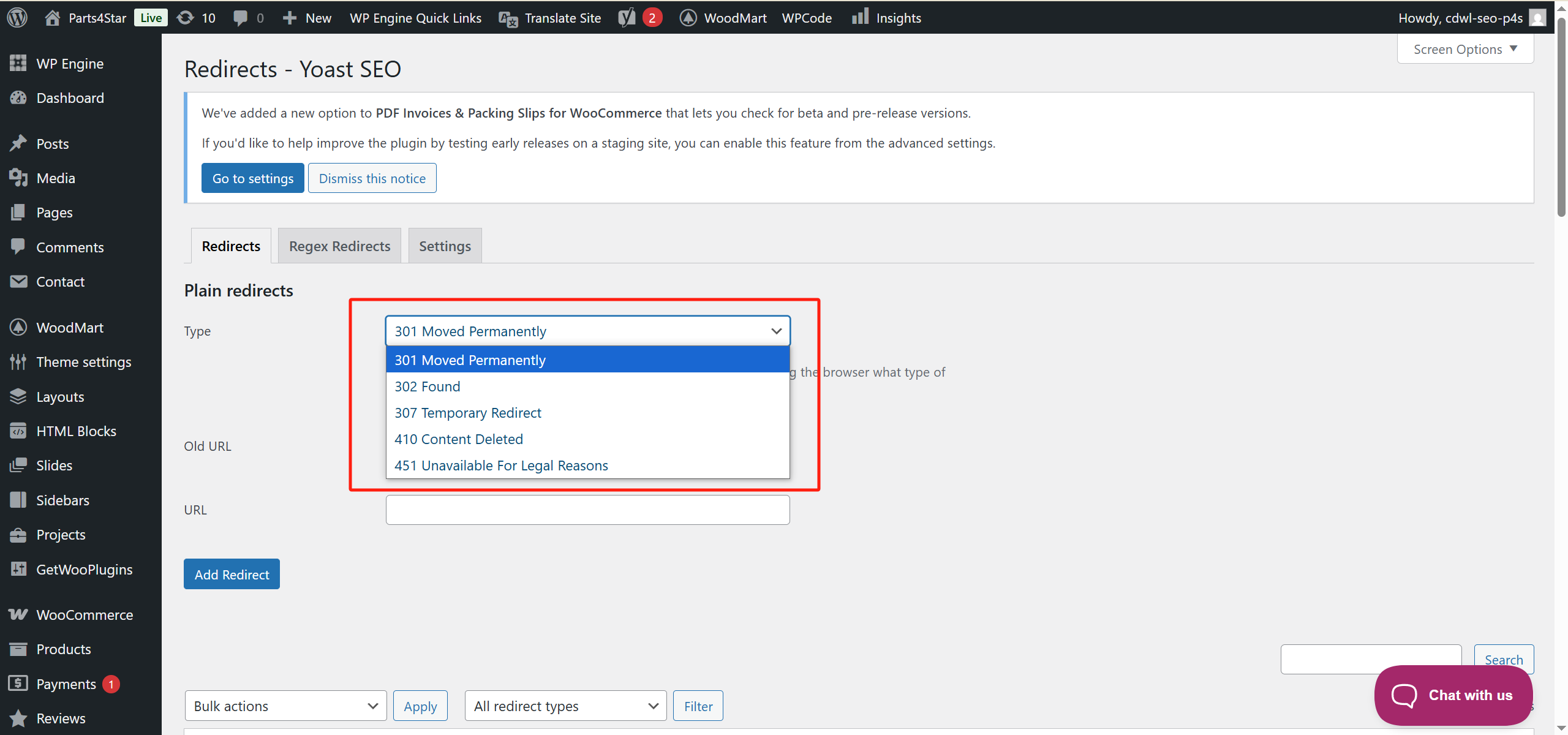
Task: Click the user avatar next to Howdy
Action: click(x=1537, y=17)
